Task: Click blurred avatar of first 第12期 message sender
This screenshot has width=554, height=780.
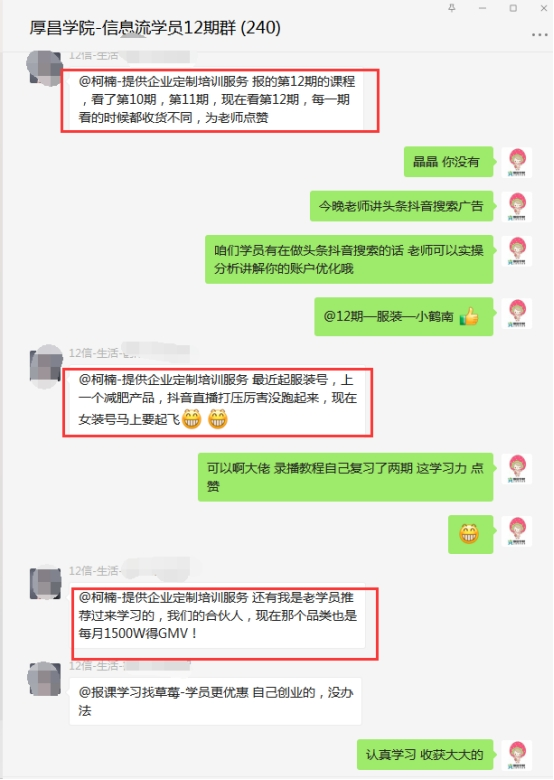Action: click(x=45, y=68)
